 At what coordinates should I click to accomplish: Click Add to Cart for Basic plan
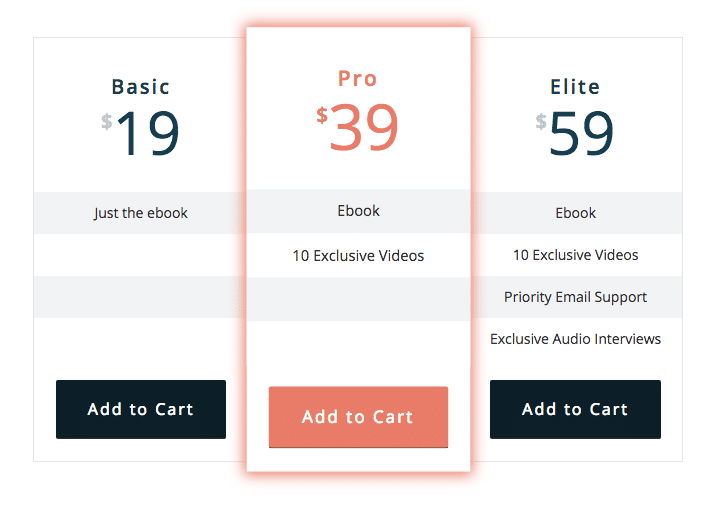(141, 409)
